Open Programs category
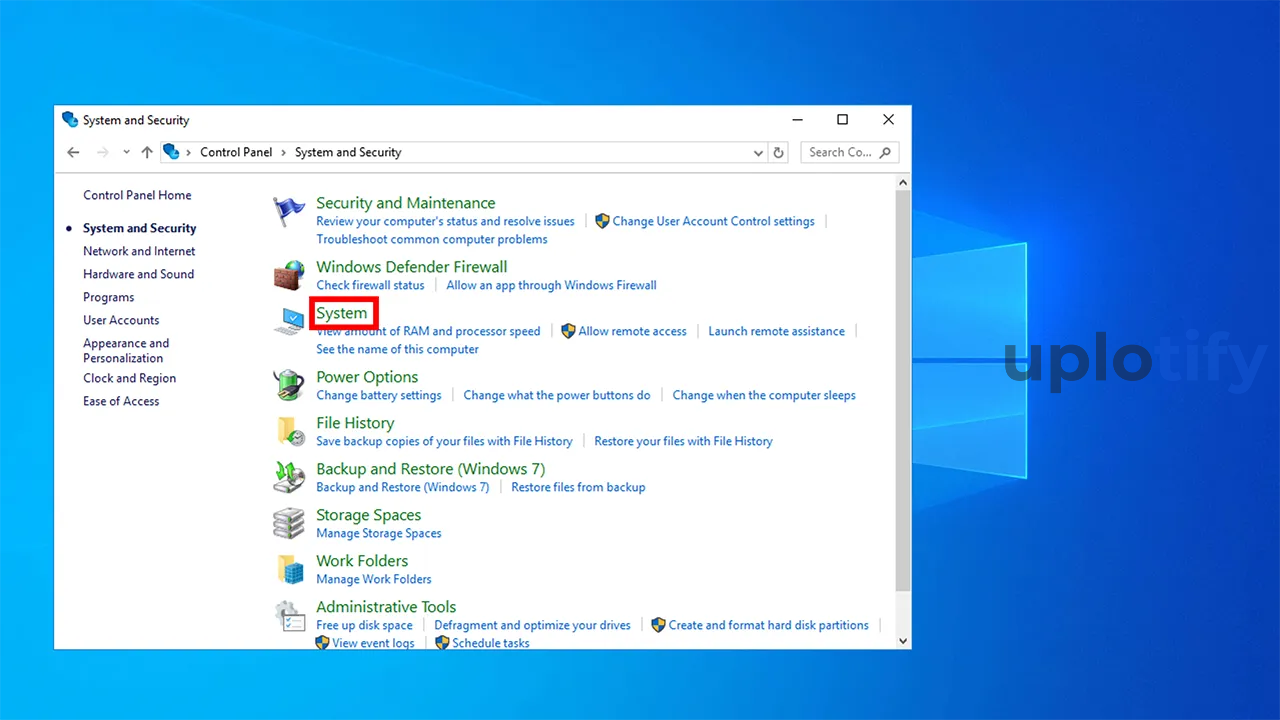This screenshot has width=1280, height=720. (x=108, y=297)
